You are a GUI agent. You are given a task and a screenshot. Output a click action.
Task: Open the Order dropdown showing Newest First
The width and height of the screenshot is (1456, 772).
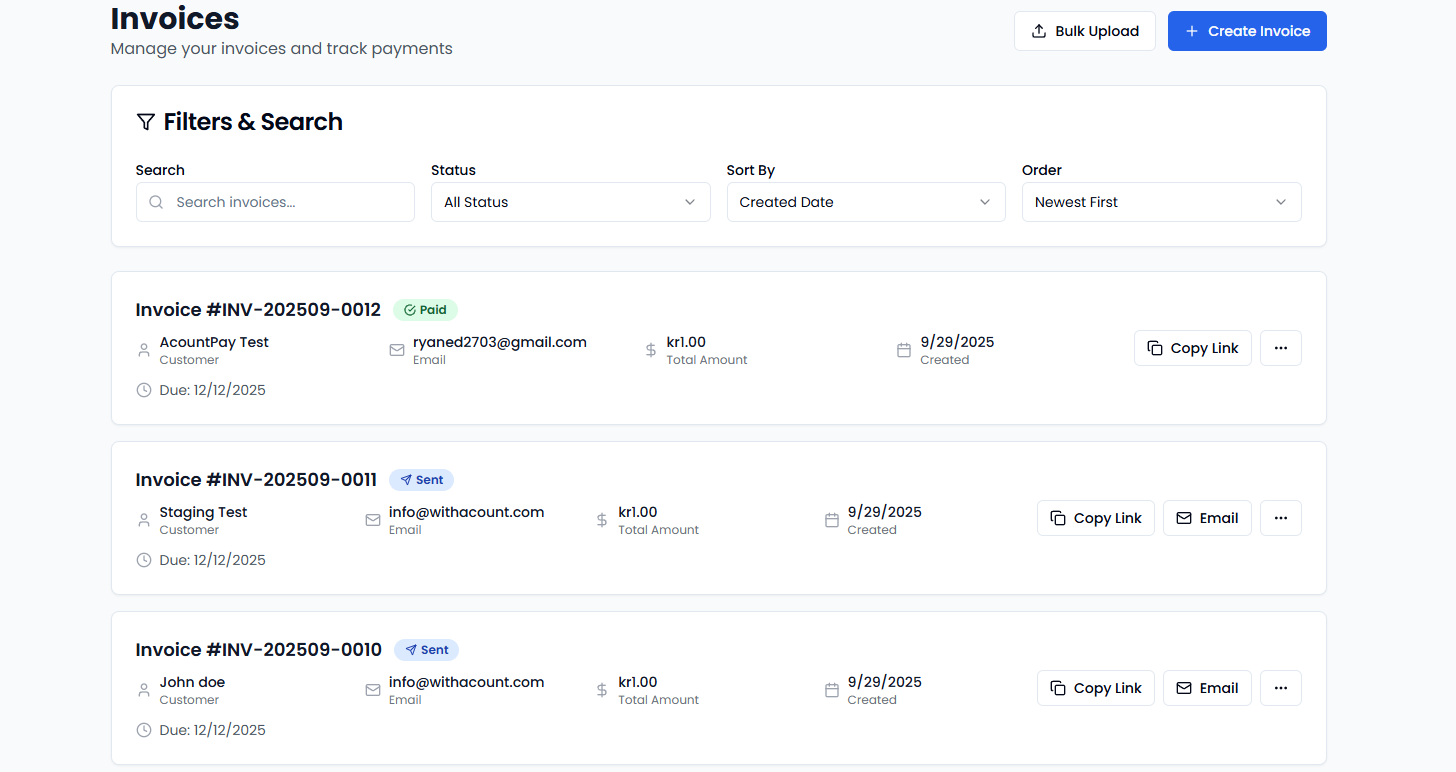(1161, 202)
